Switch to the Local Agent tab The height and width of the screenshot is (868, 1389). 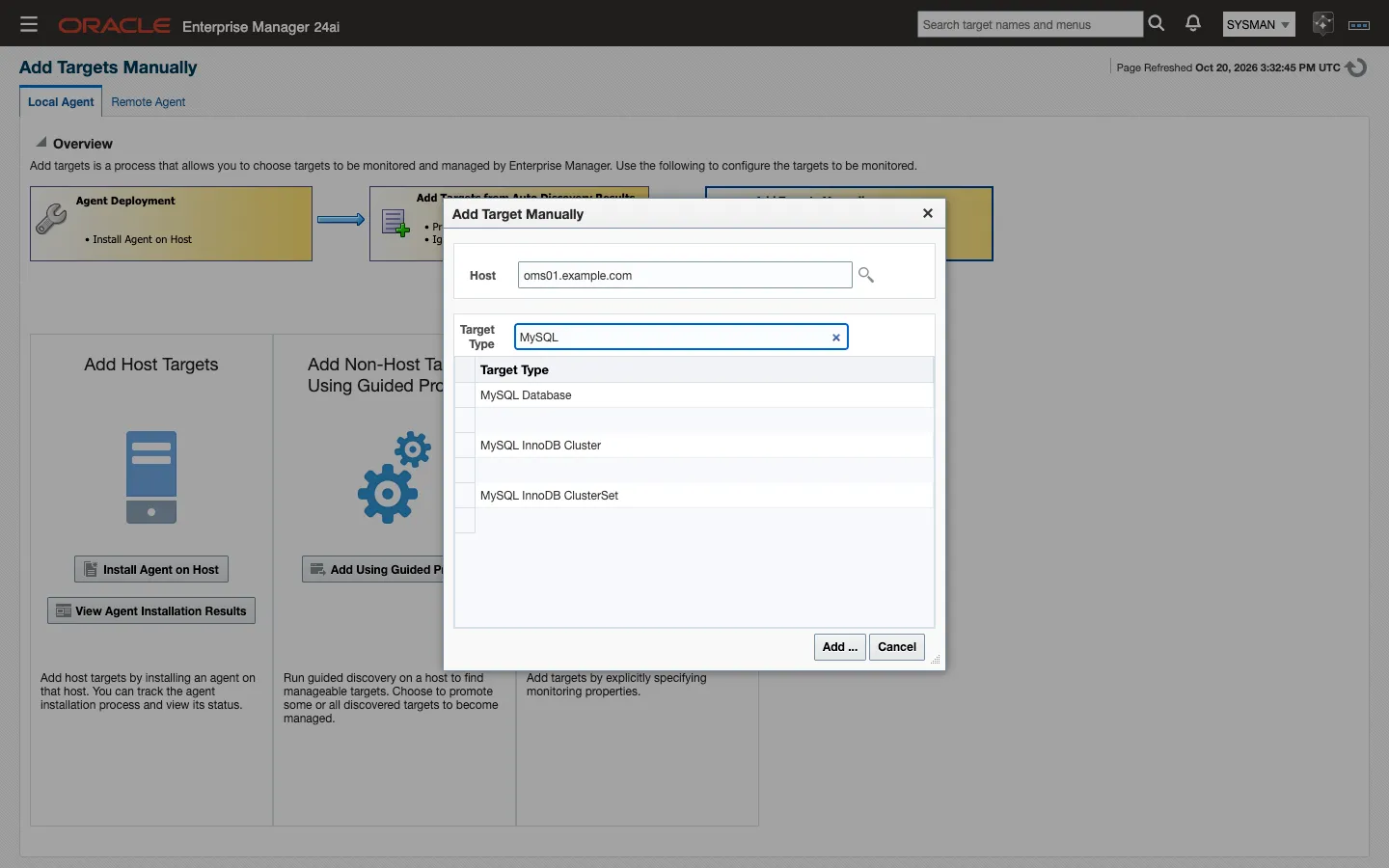61,102
